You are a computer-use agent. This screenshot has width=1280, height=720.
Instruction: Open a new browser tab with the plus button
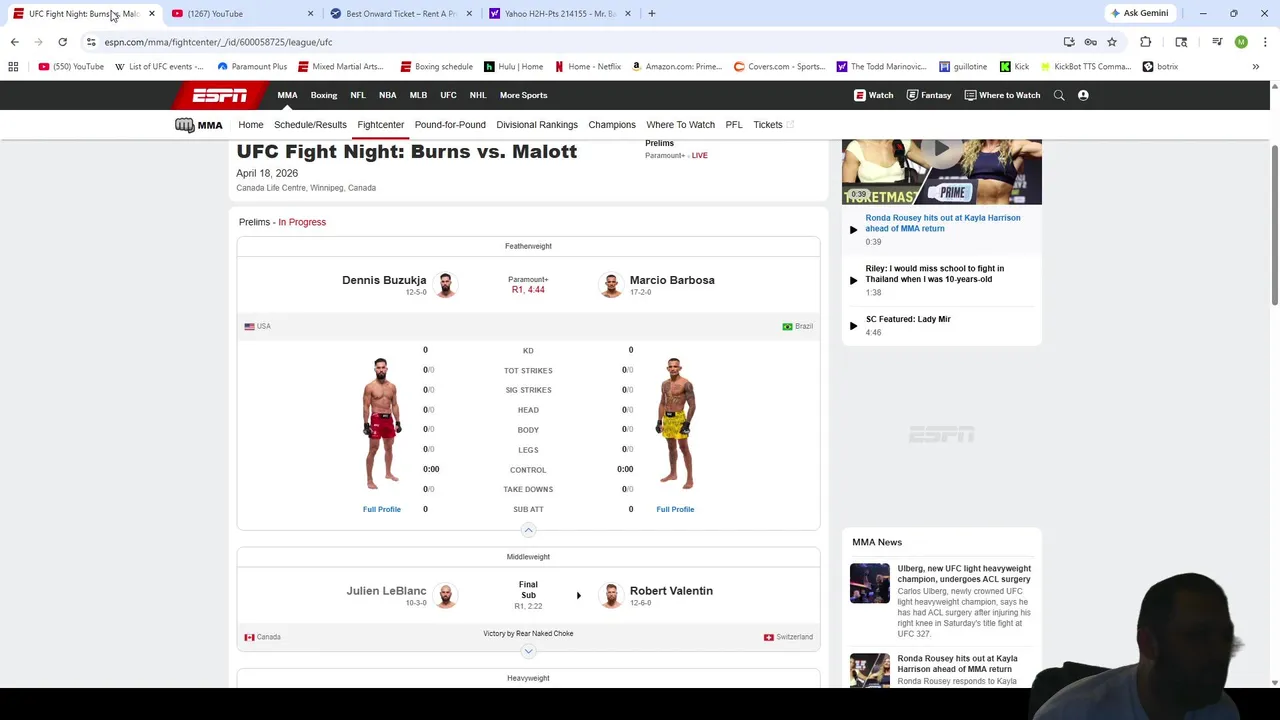coord(651,13)
